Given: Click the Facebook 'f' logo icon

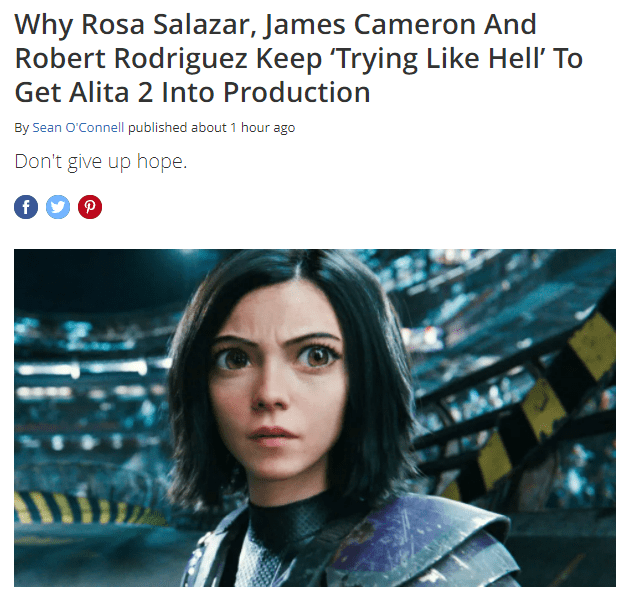Looking at the screenshot, I should [26, 207].
